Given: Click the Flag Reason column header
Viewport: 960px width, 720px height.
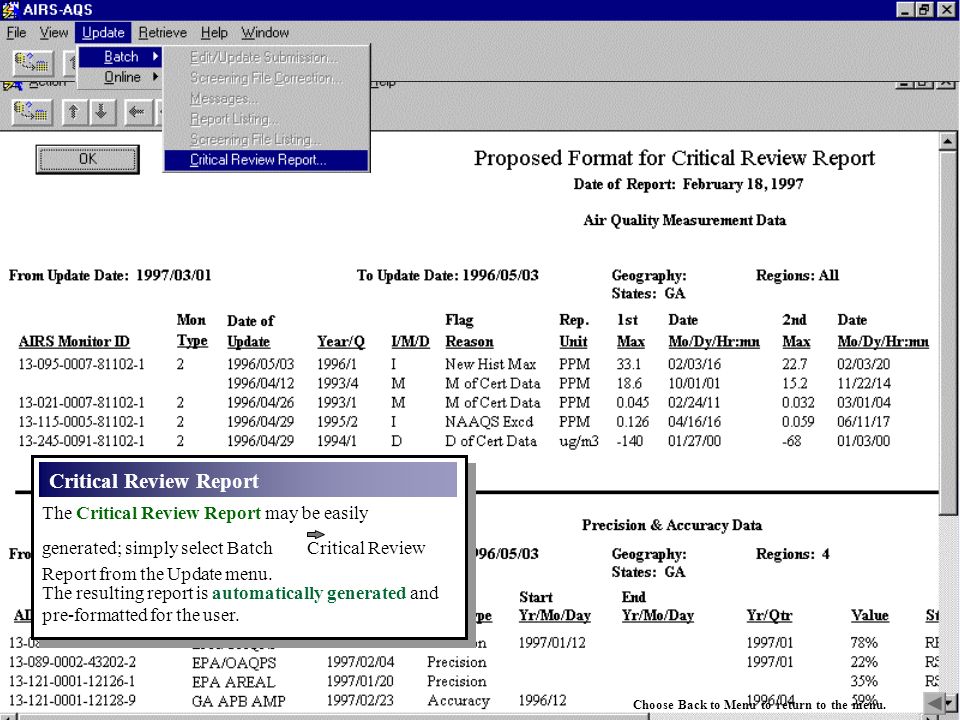Looking at the screenshot, I should pos(469,331).
